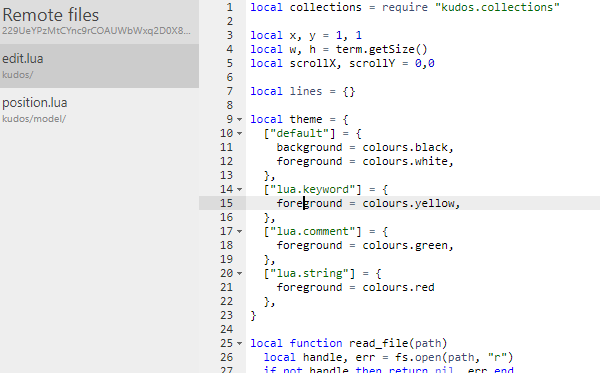The height and width of the screenshot is (373, 600).
Task: Collapse the fold arrow on line 17
Action: click(x=240, y=231)
